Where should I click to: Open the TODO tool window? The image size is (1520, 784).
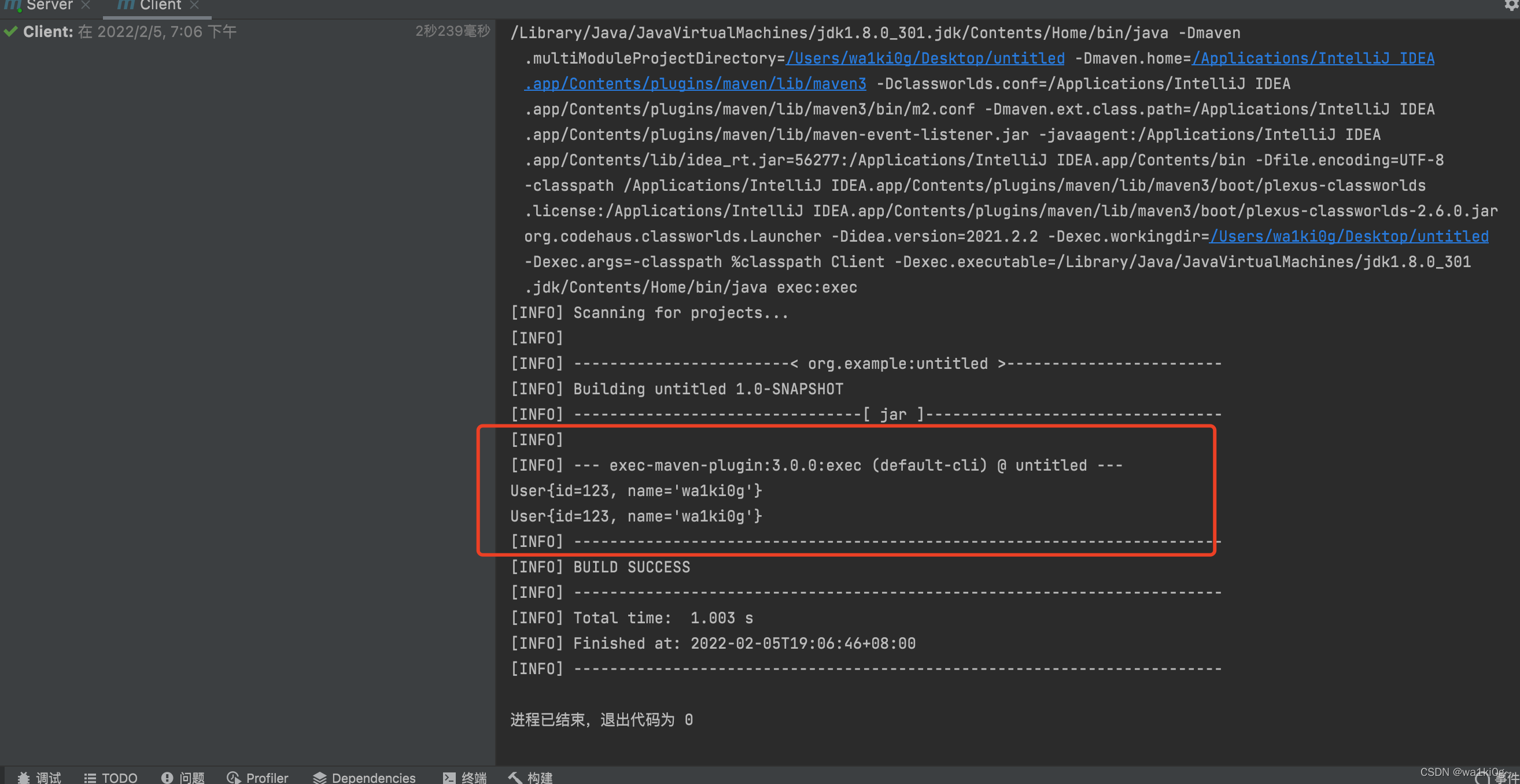point(111,777)
